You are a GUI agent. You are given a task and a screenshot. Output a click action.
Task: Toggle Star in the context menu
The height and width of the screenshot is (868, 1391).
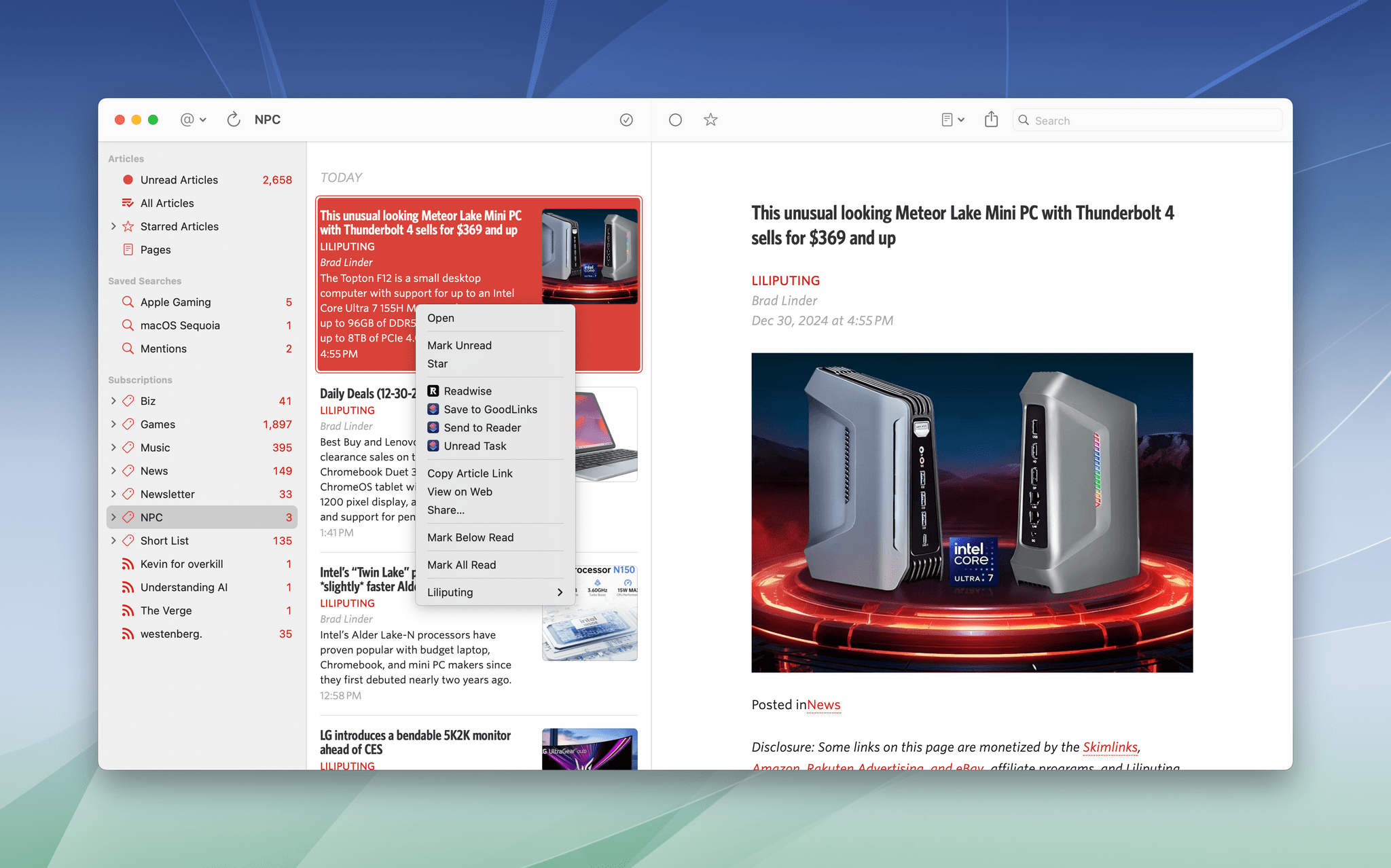click(x=437, y=364)
